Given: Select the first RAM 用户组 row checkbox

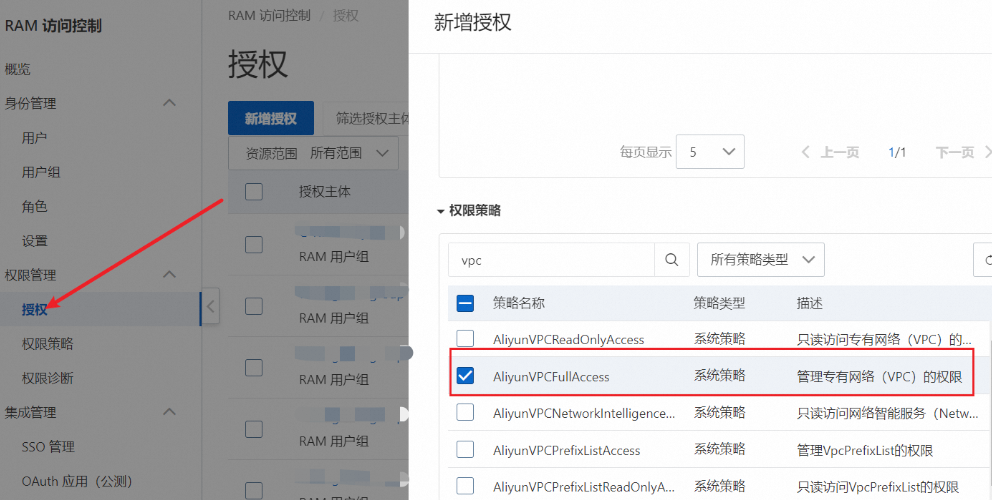Looking at the screenshot, I should pyautogui.click(x=254, y=244).
